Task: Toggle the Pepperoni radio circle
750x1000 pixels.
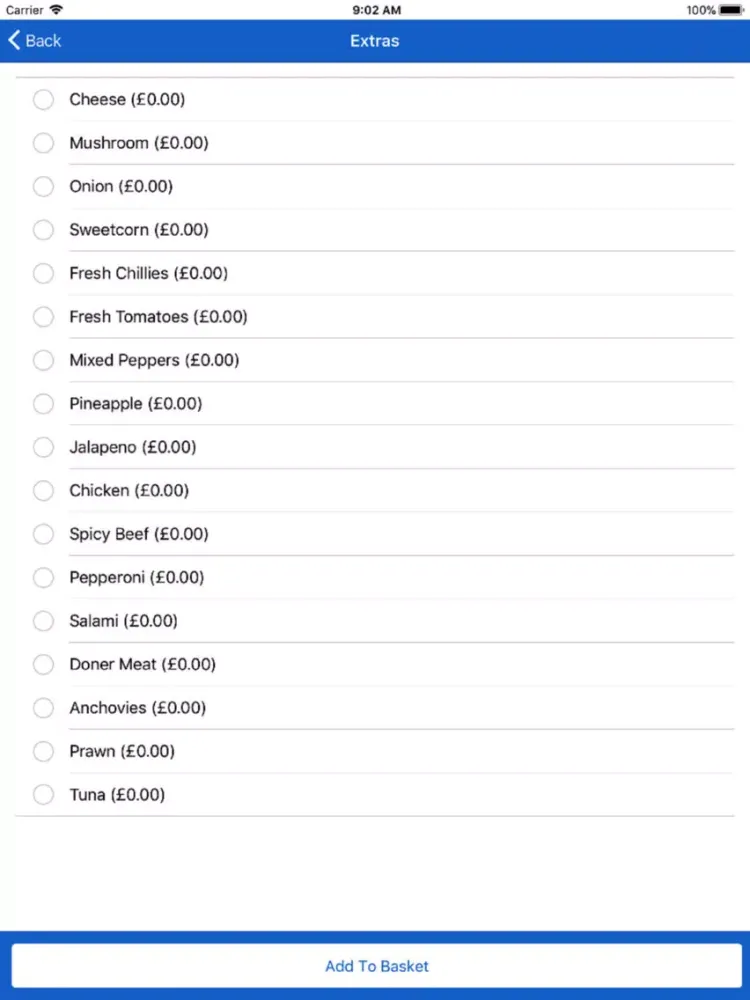Action: pyautogui.click(x=43, y=577)
